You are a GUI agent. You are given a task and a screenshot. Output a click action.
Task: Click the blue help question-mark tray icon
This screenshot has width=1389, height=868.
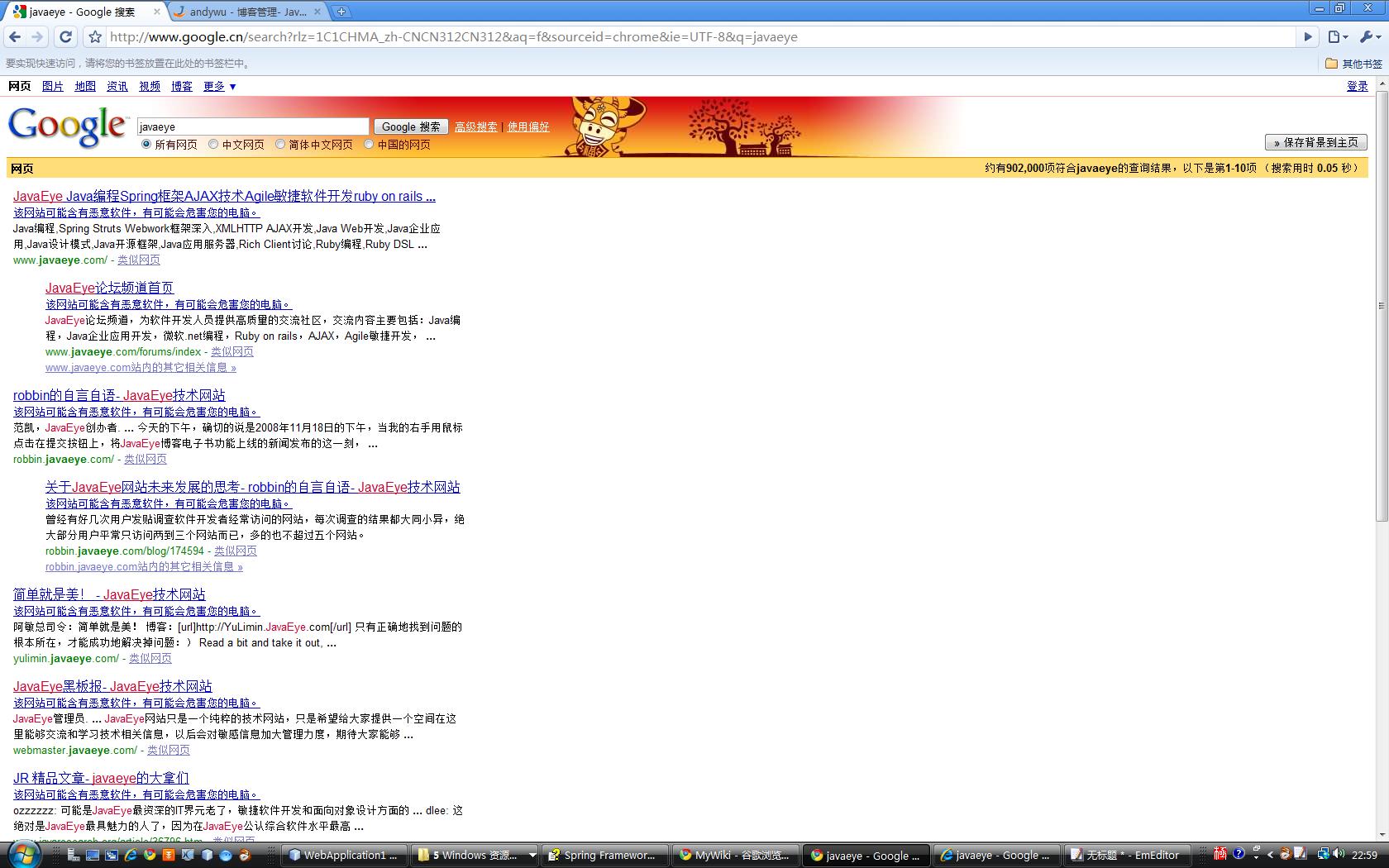tap(1239, 854)
